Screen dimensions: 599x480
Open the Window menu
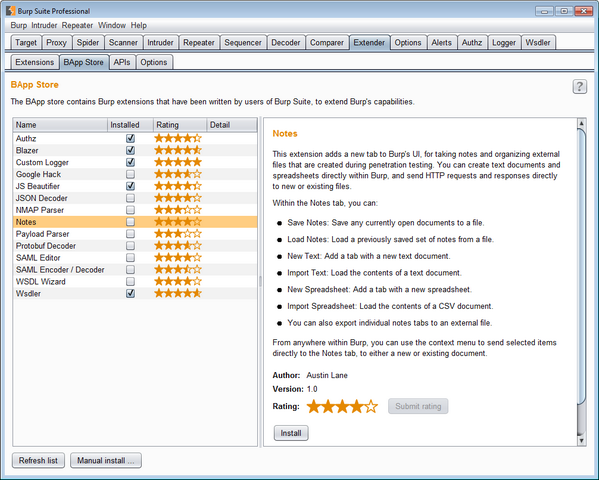112,25
